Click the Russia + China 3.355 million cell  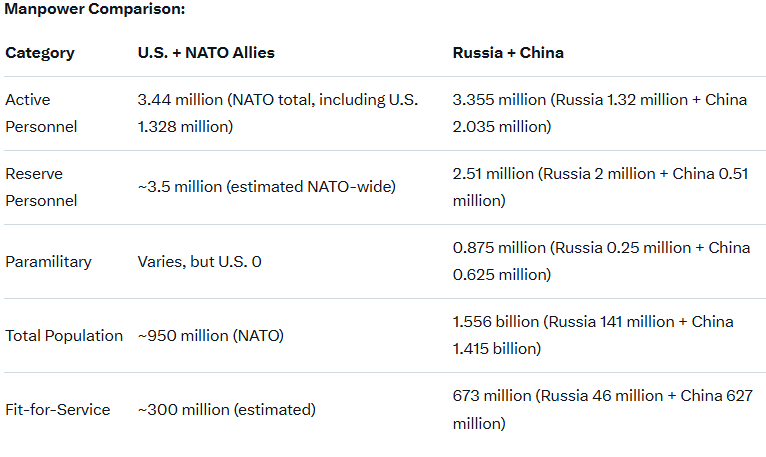599,113
